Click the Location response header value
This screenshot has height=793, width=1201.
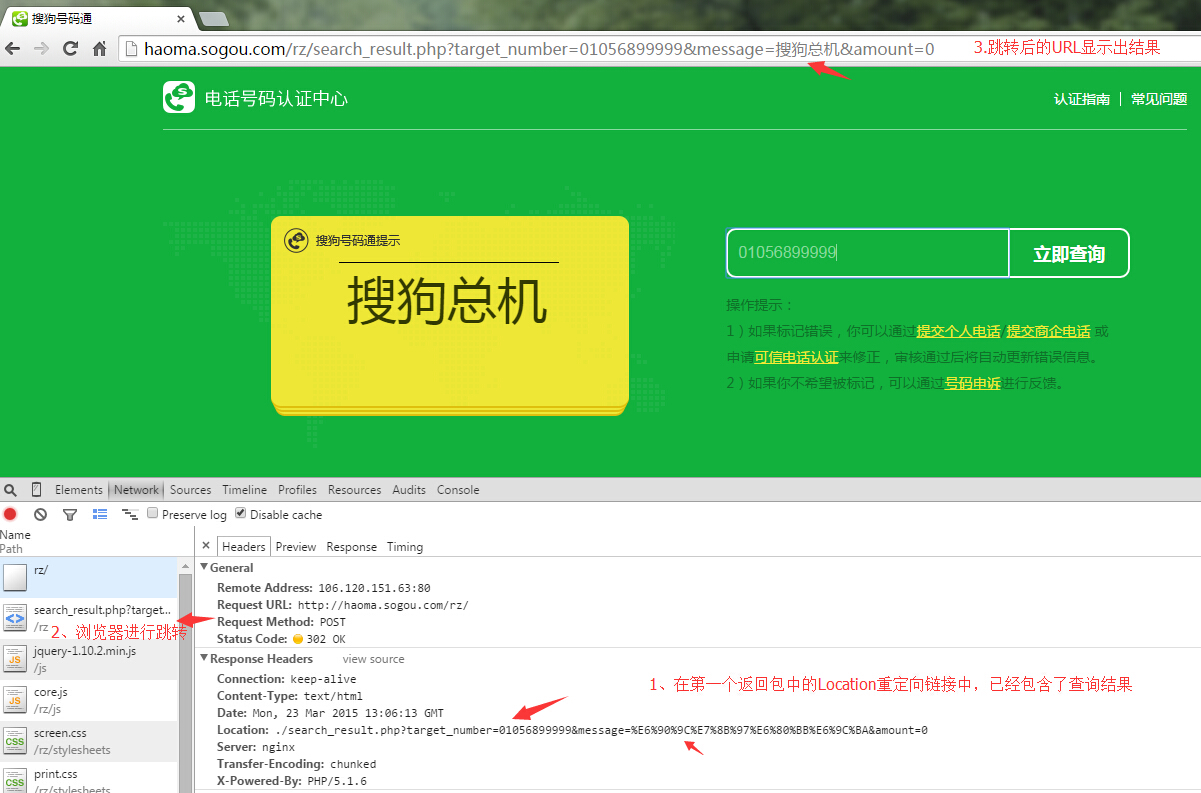click(x=601, y=730)
